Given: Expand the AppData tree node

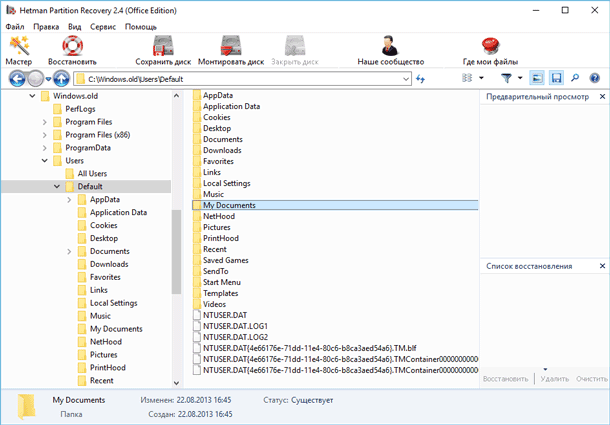Looking at the screenshot, I should coord(69,200).
